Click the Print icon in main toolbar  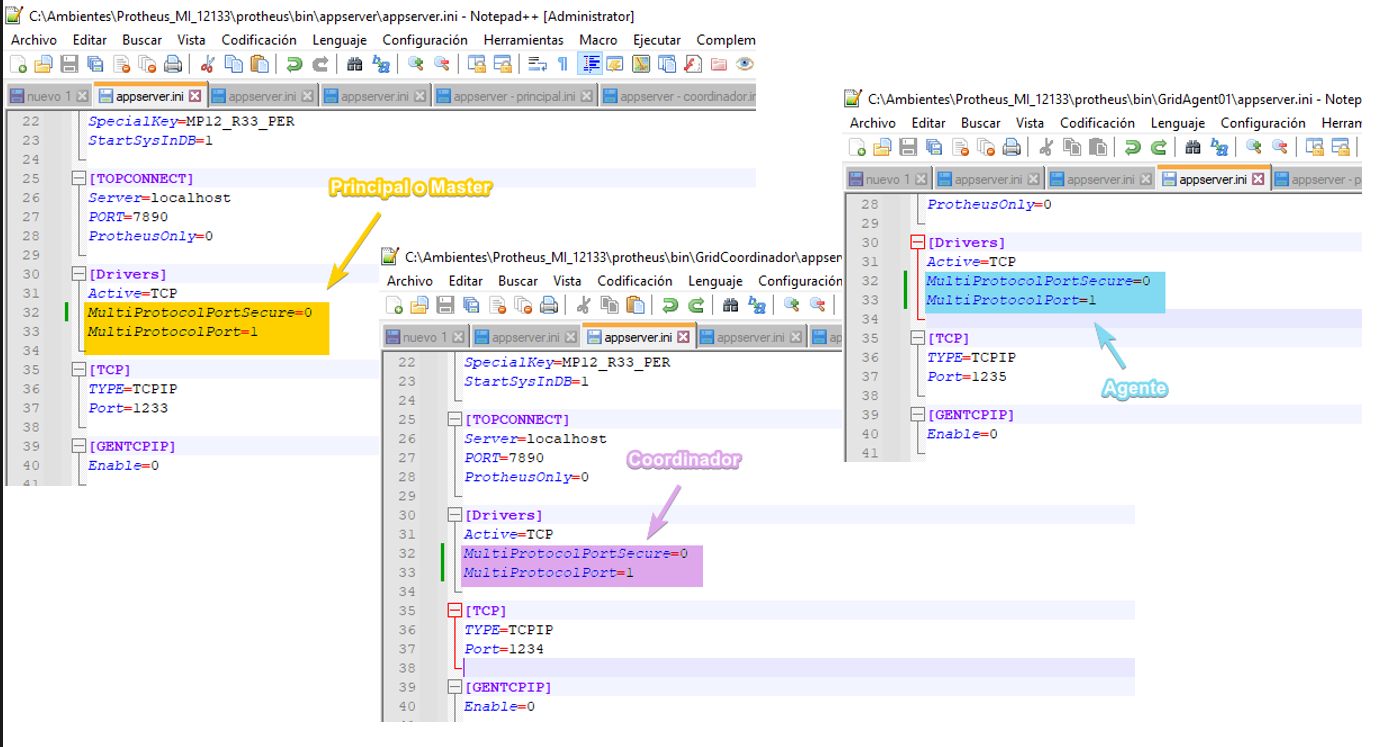pos(173,64)
